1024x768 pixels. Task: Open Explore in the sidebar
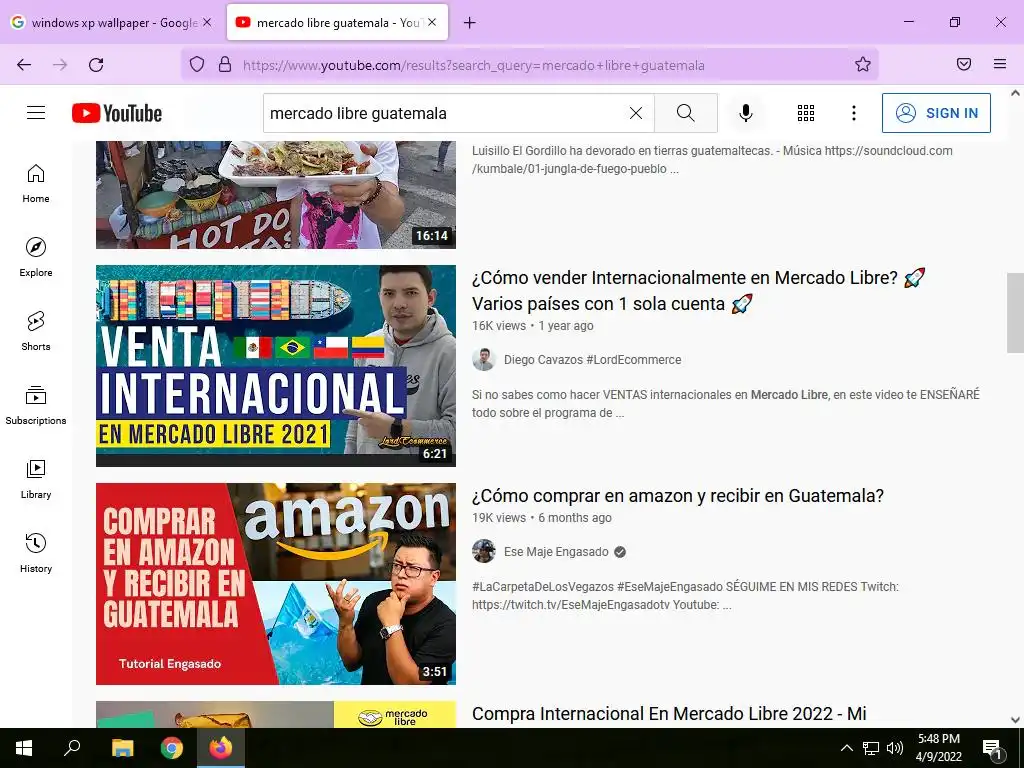pyautogui.click(x=36, y=257)
